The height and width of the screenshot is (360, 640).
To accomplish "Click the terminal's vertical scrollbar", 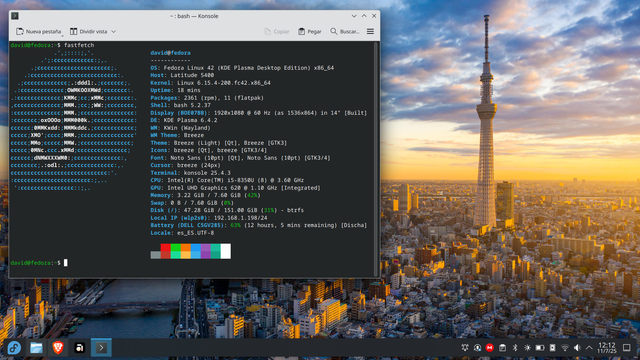I will coord(376,159).
